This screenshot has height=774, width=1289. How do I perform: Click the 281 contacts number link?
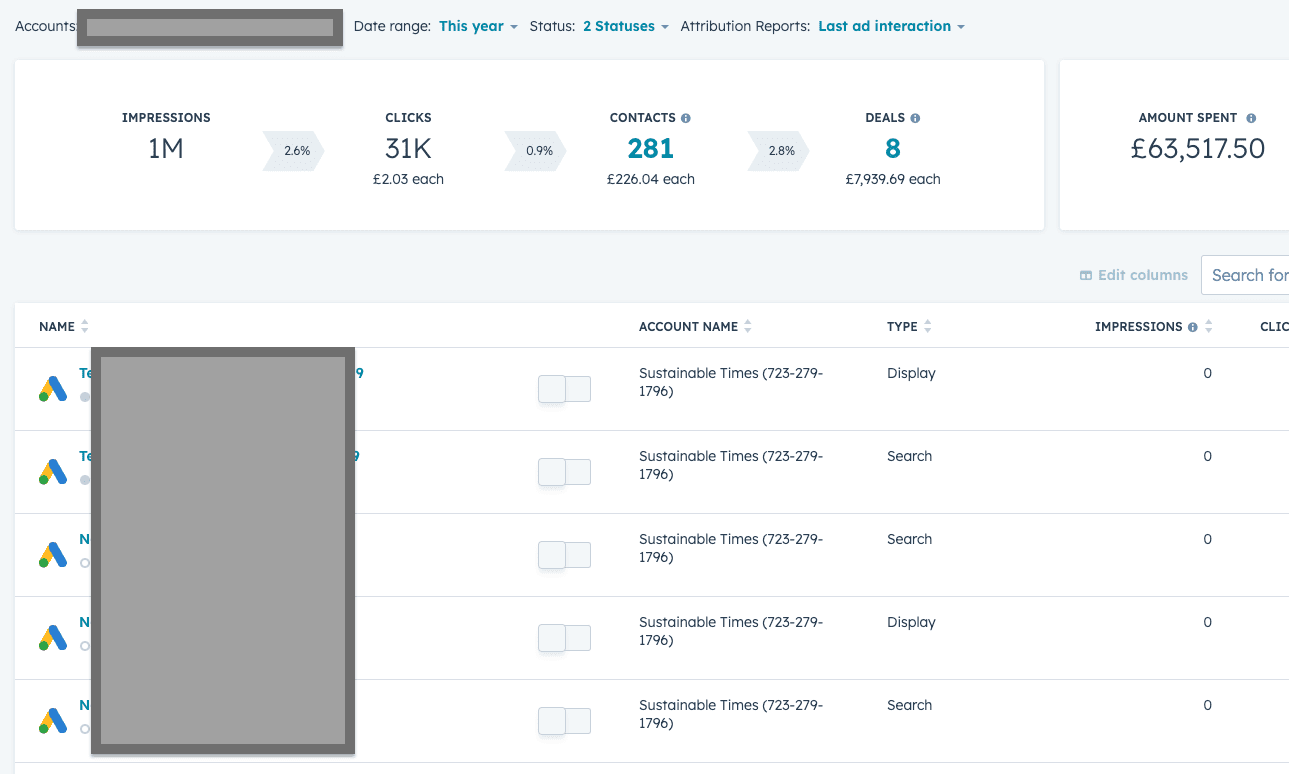pyautogui.click(x=650, y=149)
